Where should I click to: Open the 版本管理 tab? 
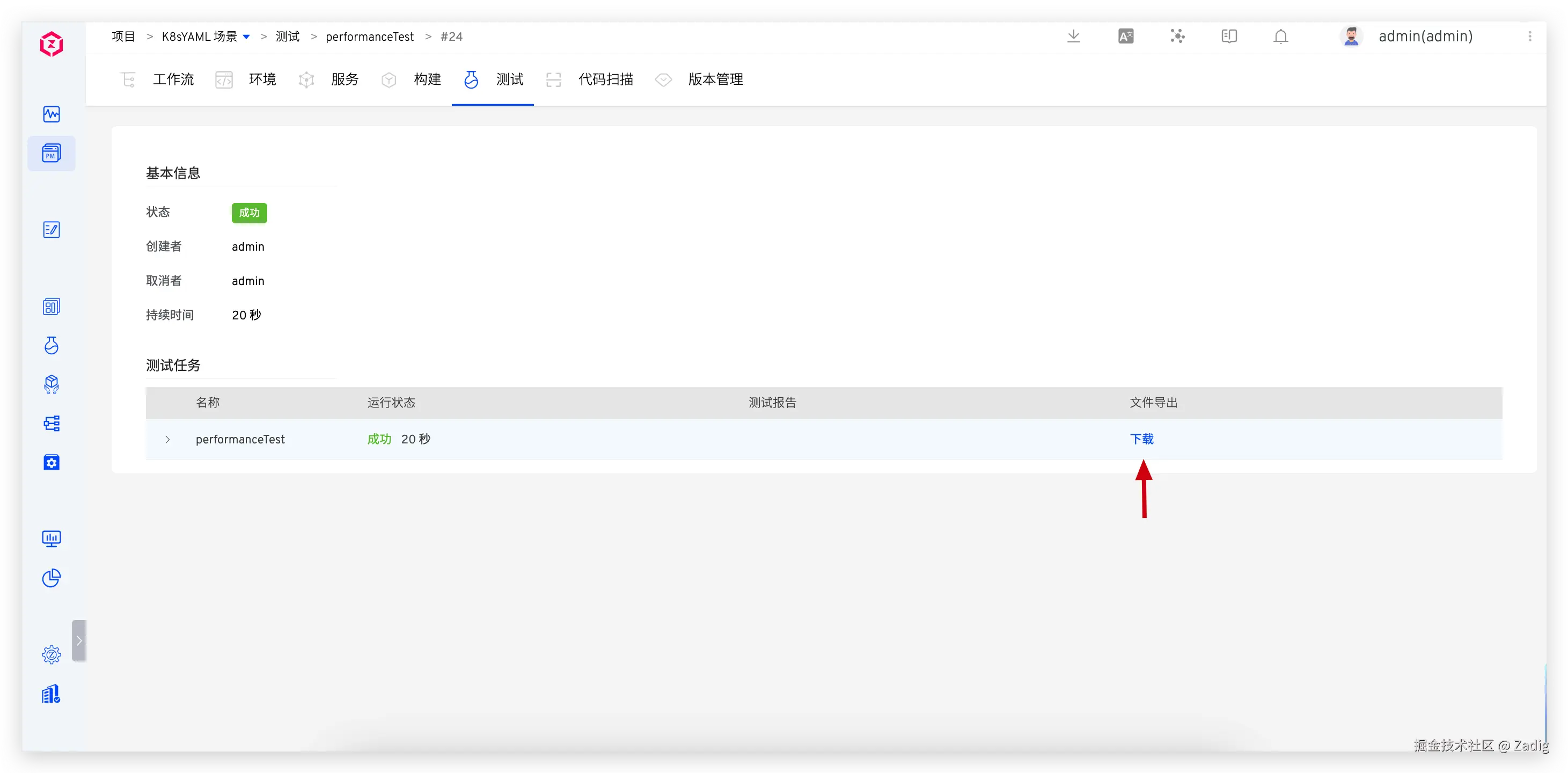[x=715, y=79]
